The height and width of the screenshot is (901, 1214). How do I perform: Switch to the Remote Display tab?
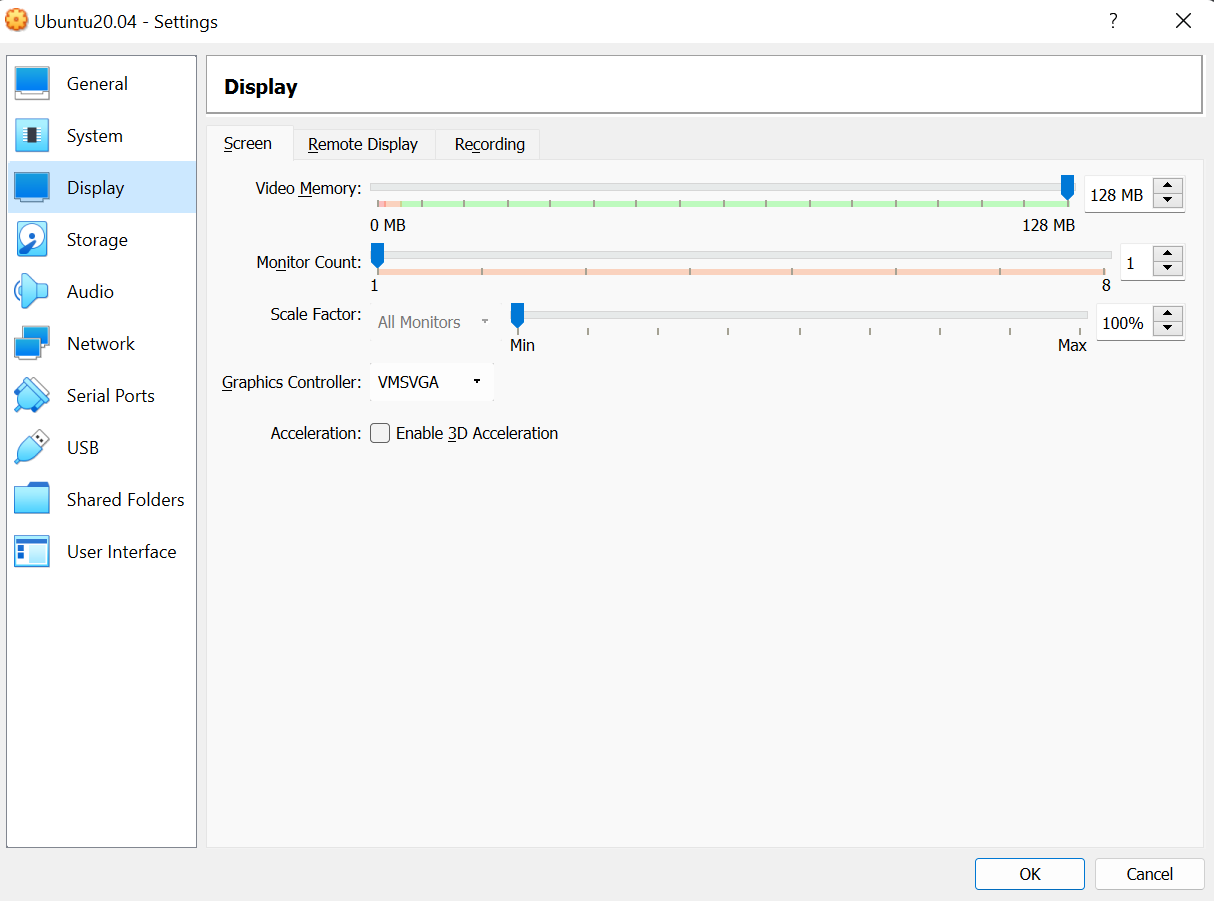pos(363,144)
